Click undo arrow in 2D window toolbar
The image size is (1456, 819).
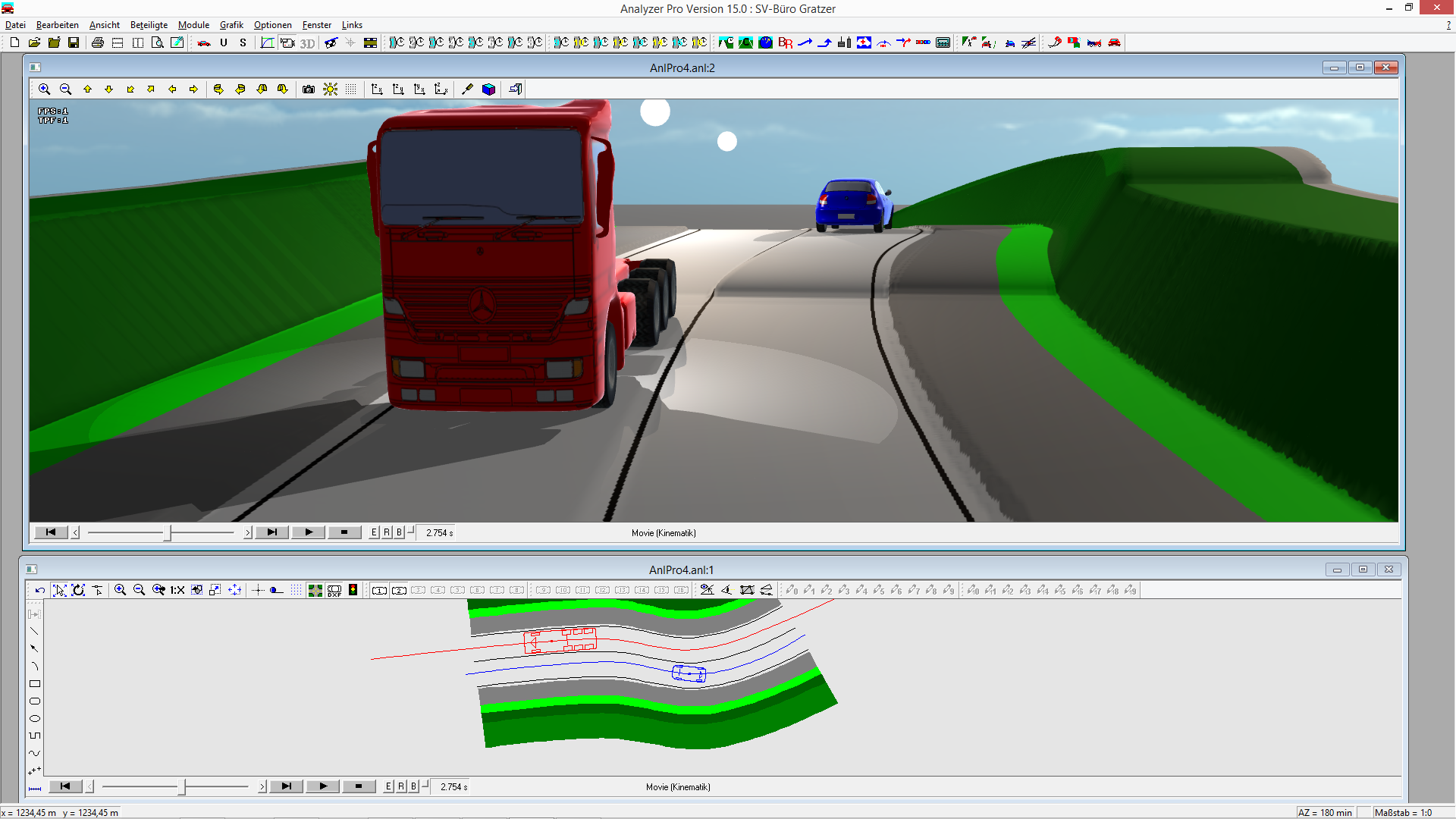click(x=40, y=590)
